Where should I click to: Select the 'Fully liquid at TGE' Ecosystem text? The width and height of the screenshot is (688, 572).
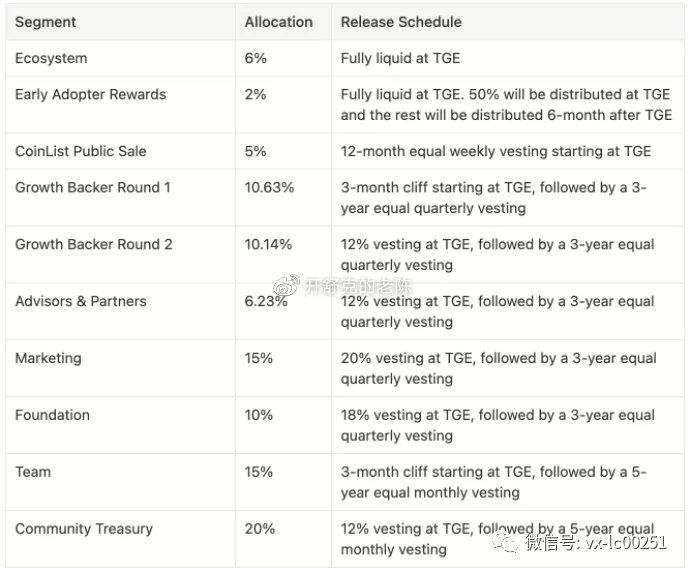click(x=400, y=58)
